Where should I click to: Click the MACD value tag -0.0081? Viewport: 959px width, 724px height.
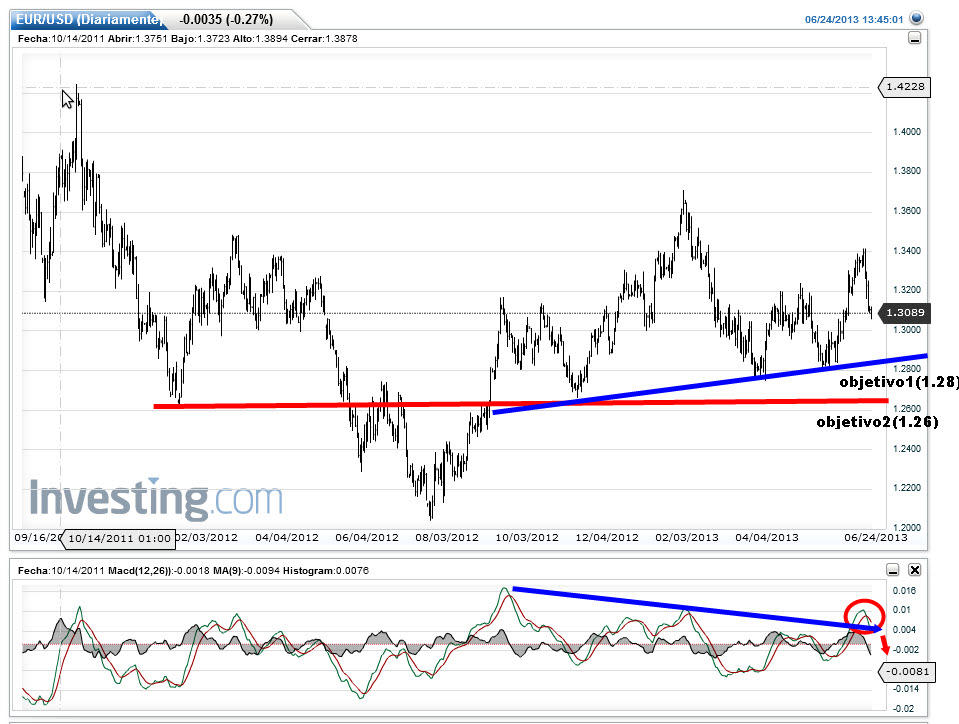(909, 672)
